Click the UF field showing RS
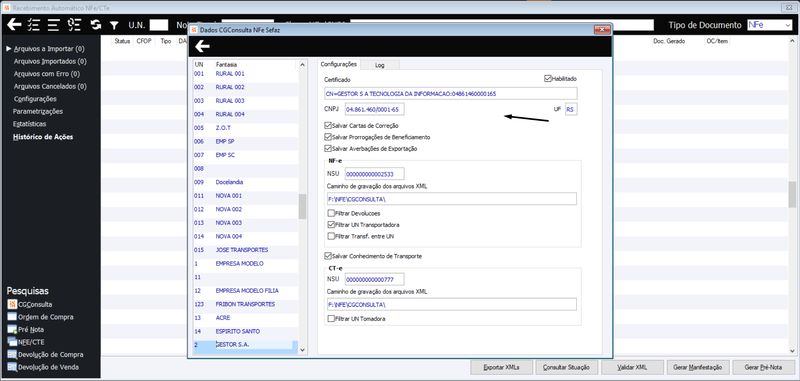 (571, 110)
